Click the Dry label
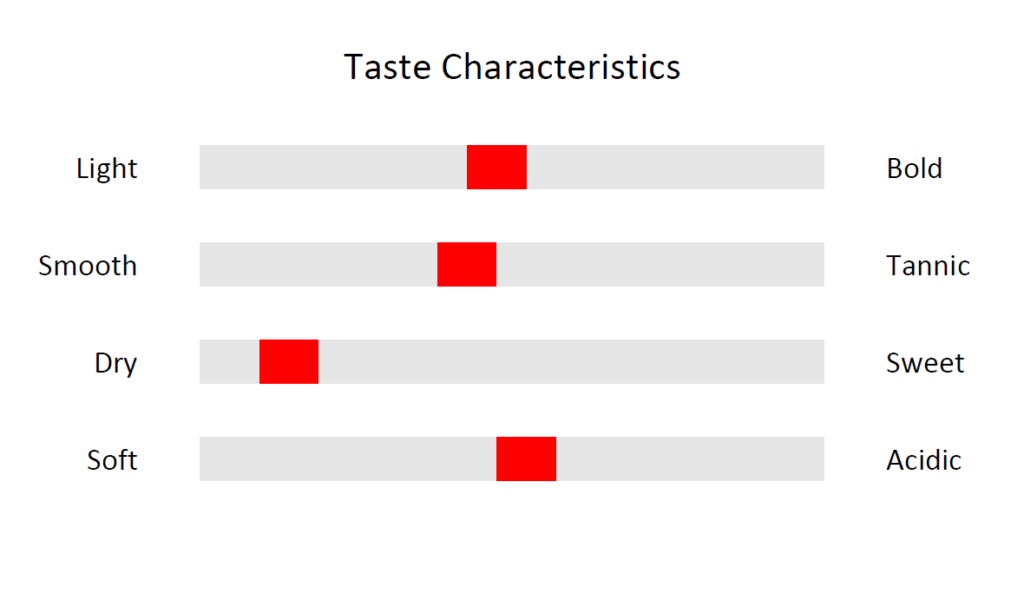This screenshot has width=1024, height=607. (116, 363)
